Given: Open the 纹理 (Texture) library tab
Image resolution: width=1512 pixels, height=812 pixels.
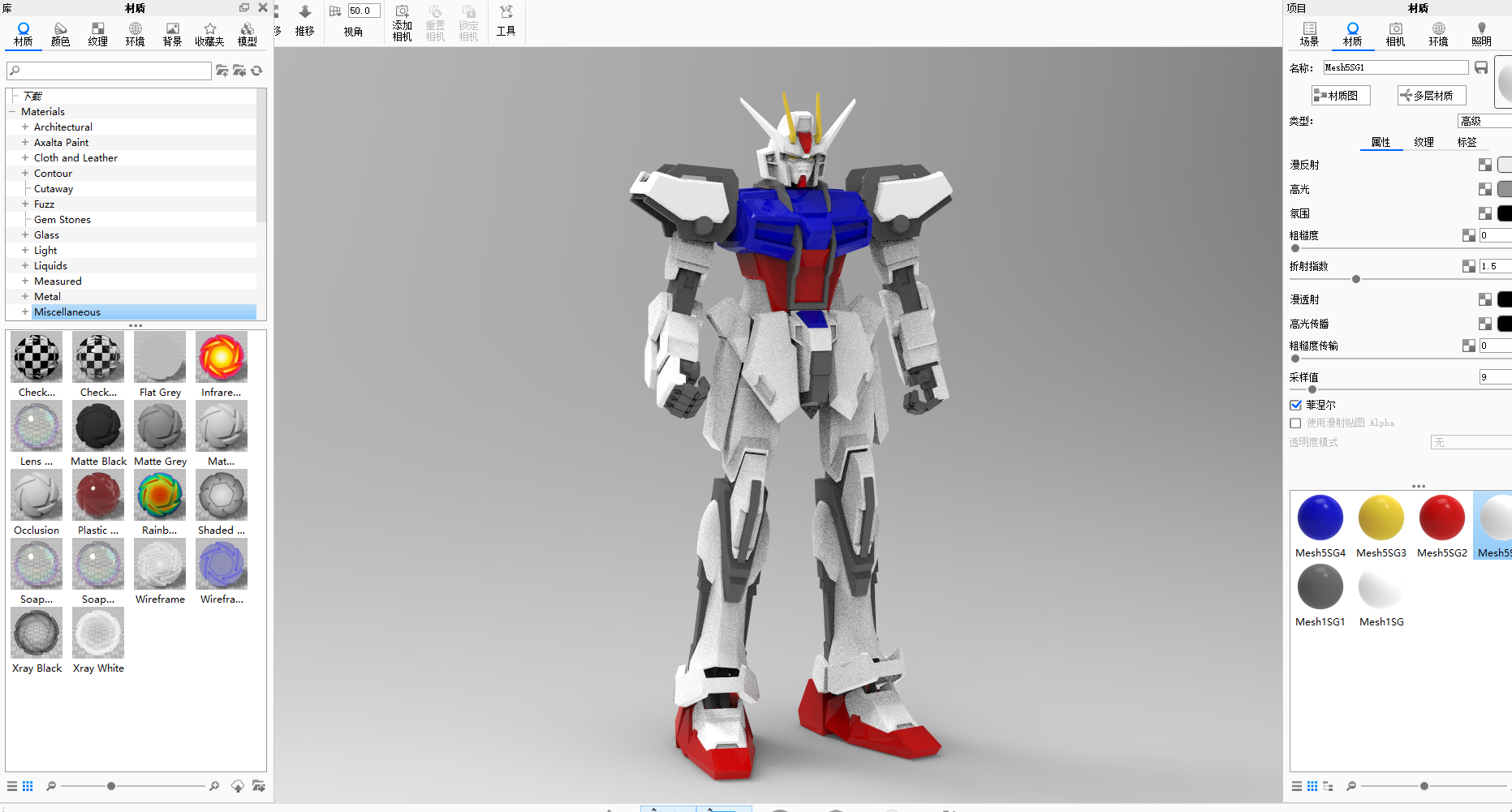Looking at the screenshot, I should [x=97, y=34].
